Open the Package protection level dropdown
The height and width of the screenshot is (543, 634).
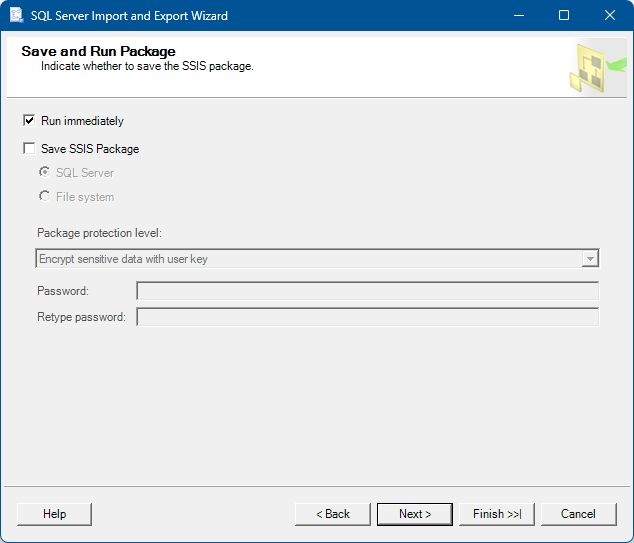tap(317, 259)
